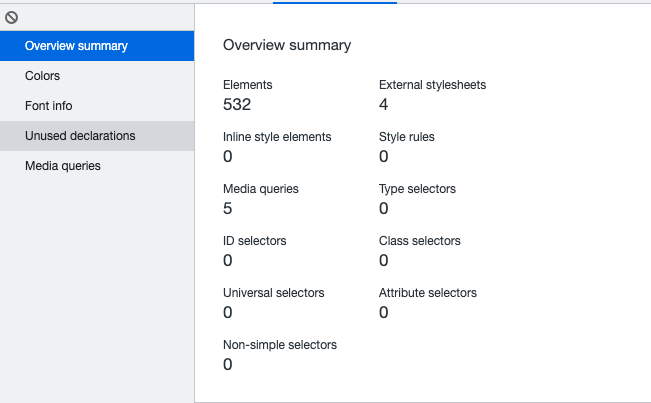Click the External stylesheets label
The image size is (651, 403).
click(433, 85)
